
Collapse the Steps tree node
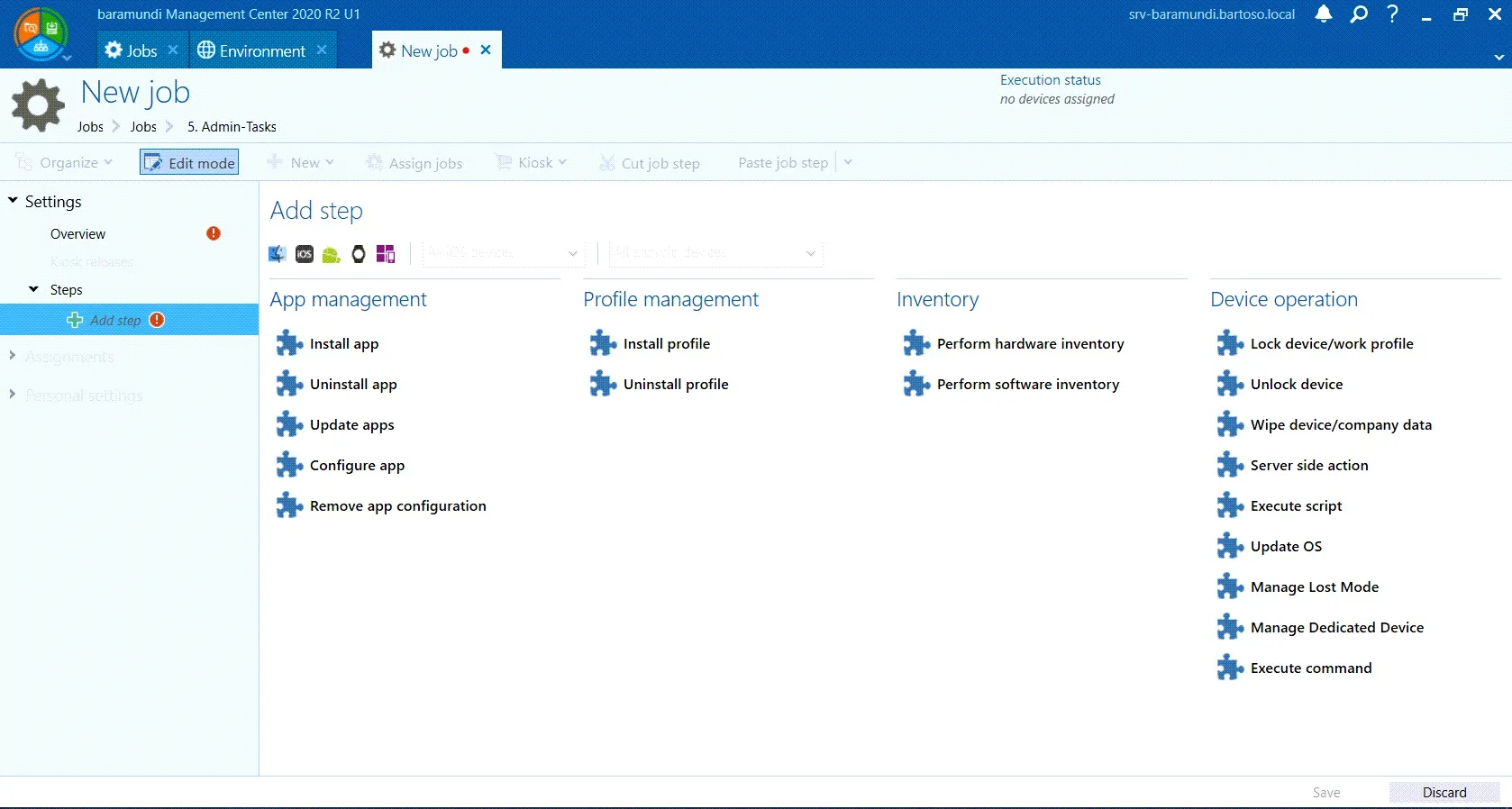(33, 289)
